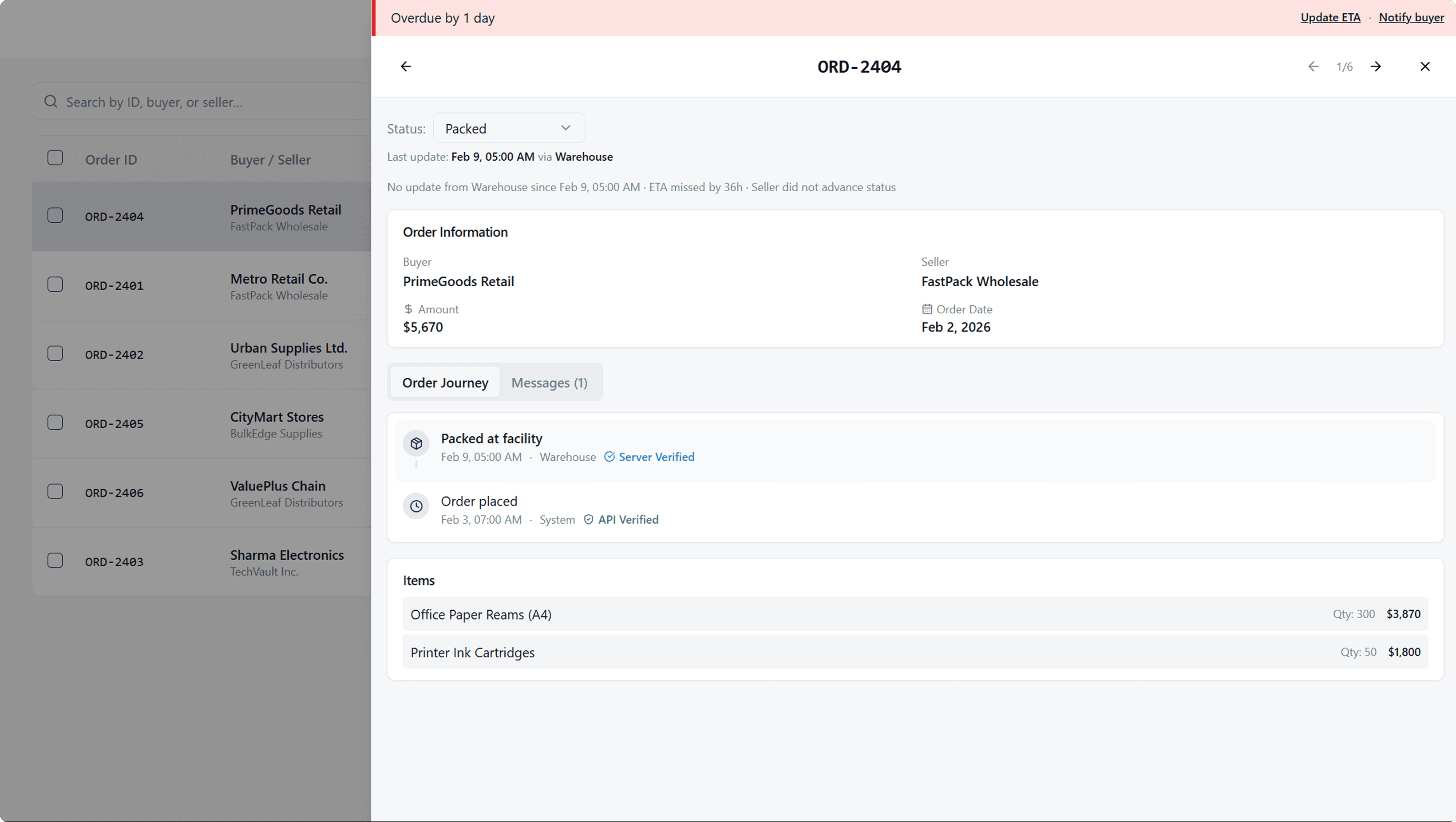Click the search magnifier icon
The height and width of the screenshot is (822, 1456).
point(51,102)
